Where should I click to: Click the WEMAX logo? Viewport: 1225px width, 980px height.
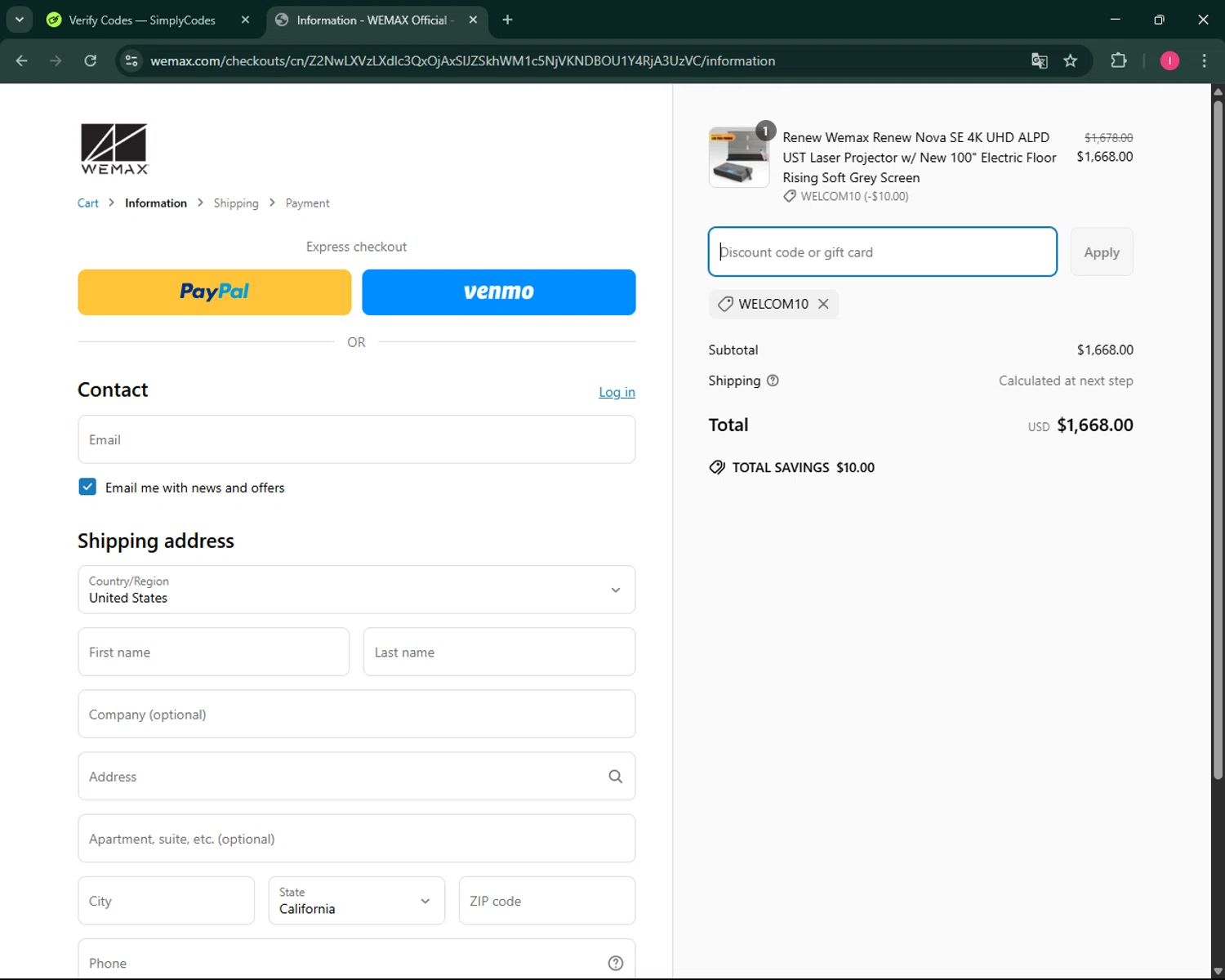click(114, 149)
